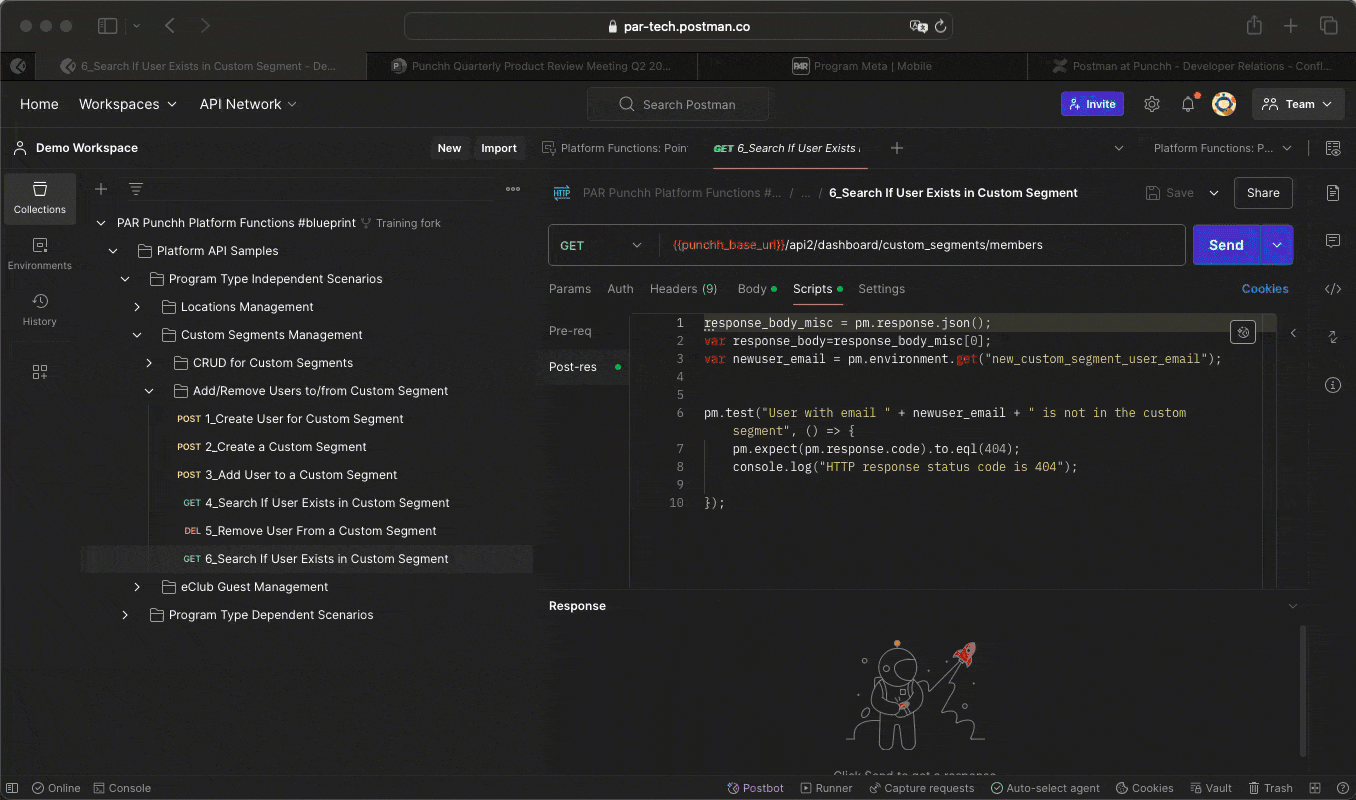Switch to the Auth tab

[x=621, y=289]
